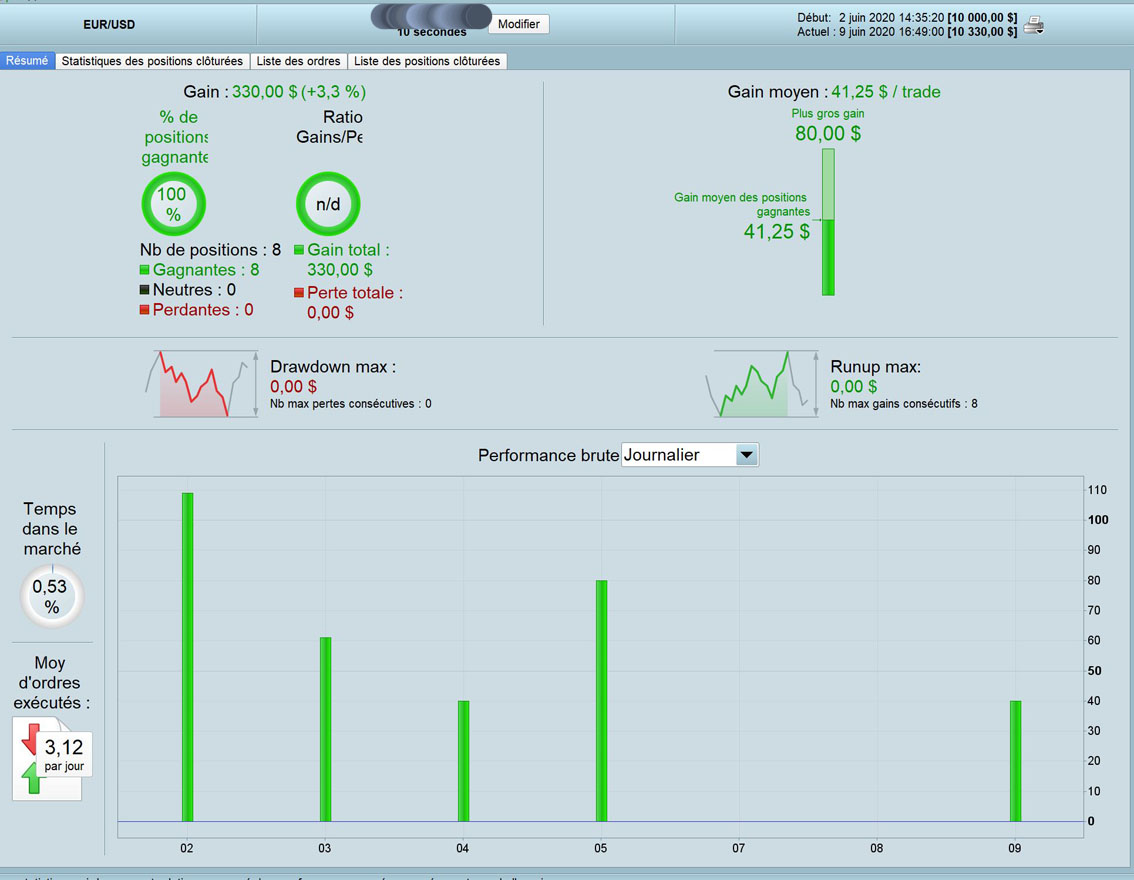Open the Journalier performance period dropdown

690,455
